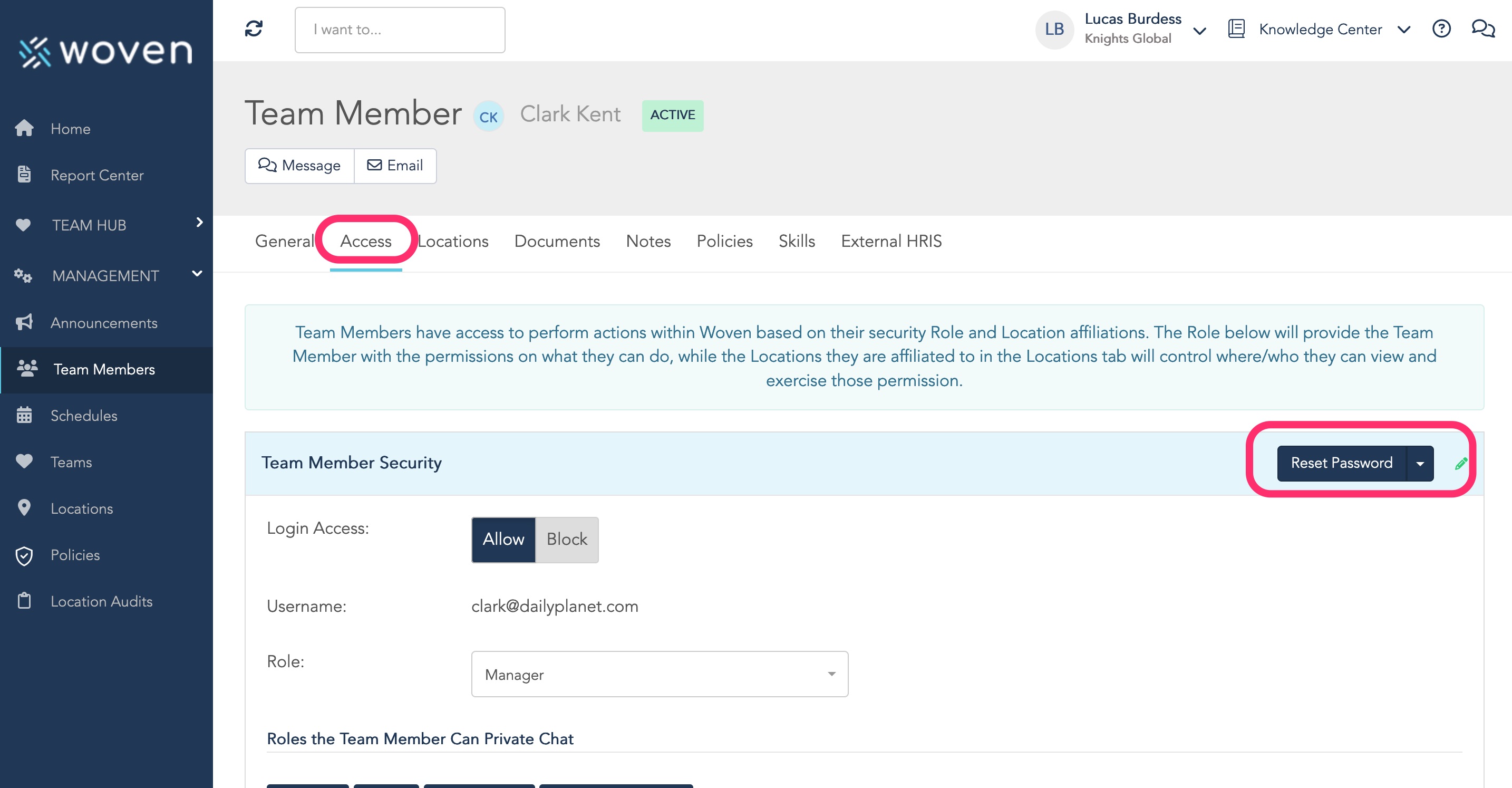Click the Knowledge Center label
The height and width of the screenshot is (788, 1512).
[x=1320, y=30]
